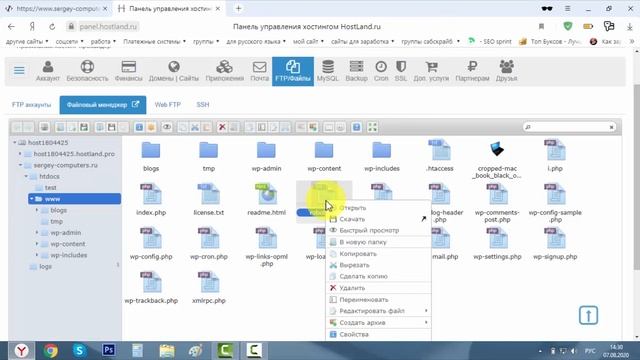Select the test folder in tree

click(50, 188)
